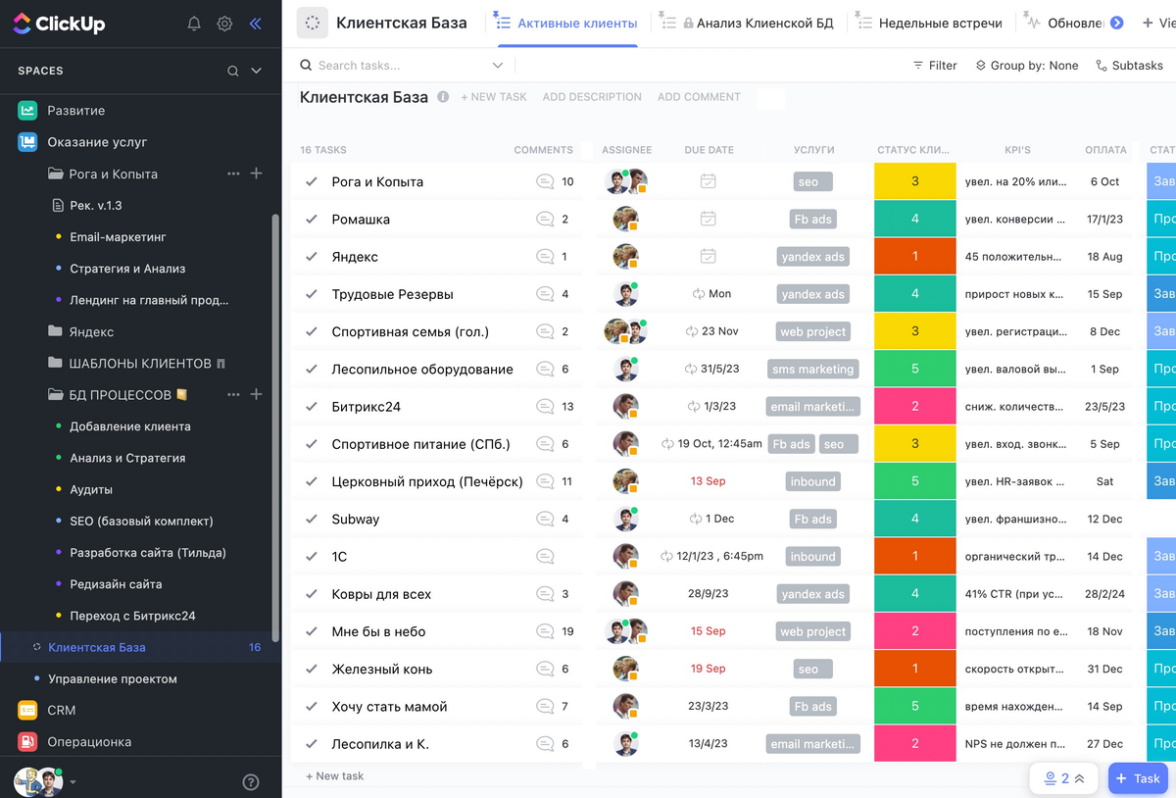The width and height of the screenshot is (1176, 798).
Task: Click yellow status cell 3 for Рога и Копыта
Action: [915, 182]
